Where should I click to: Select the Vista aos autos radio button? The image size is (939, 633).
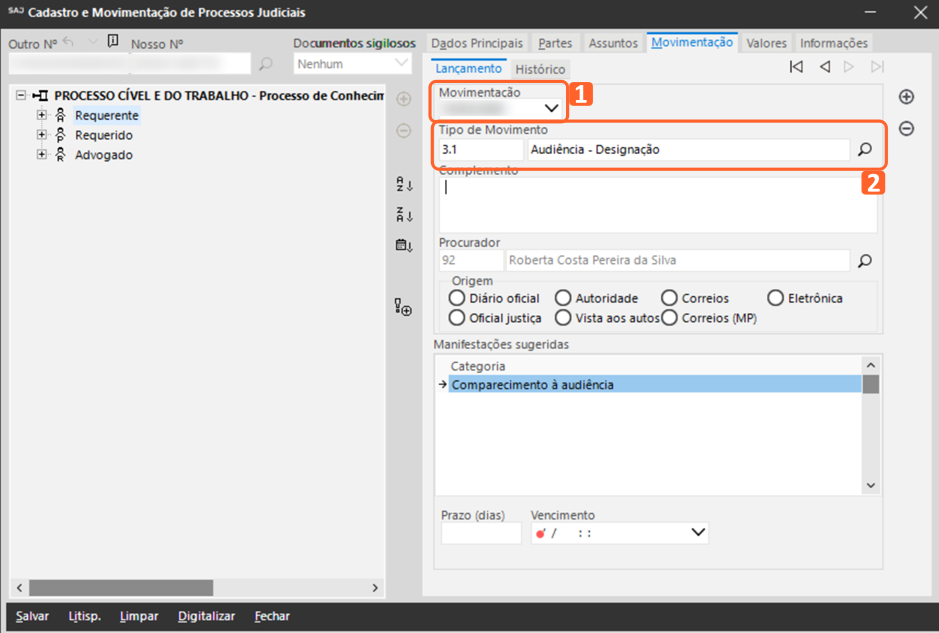tap(563, 318)
